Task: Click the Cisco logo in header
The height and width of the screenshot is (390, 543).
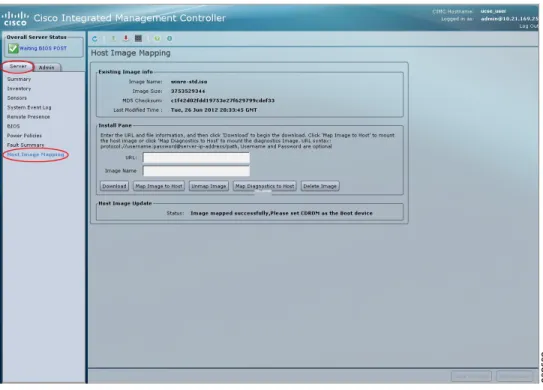Action: pos(15,19)
